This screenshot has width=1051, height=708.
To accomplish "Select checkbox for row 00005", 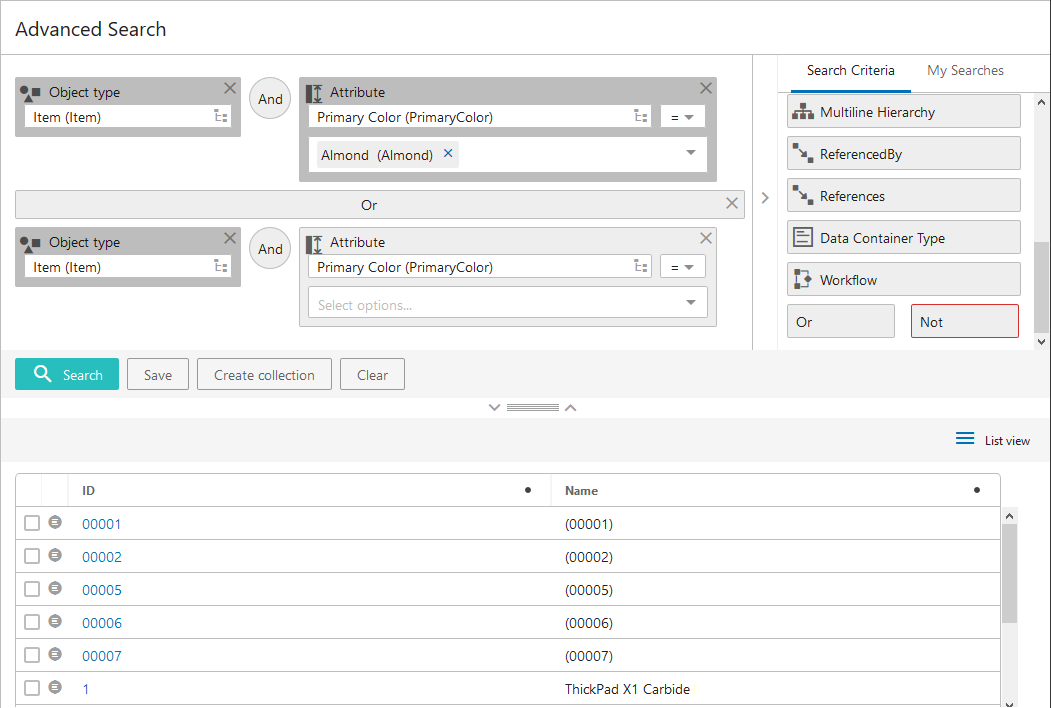I will [32, 589].
